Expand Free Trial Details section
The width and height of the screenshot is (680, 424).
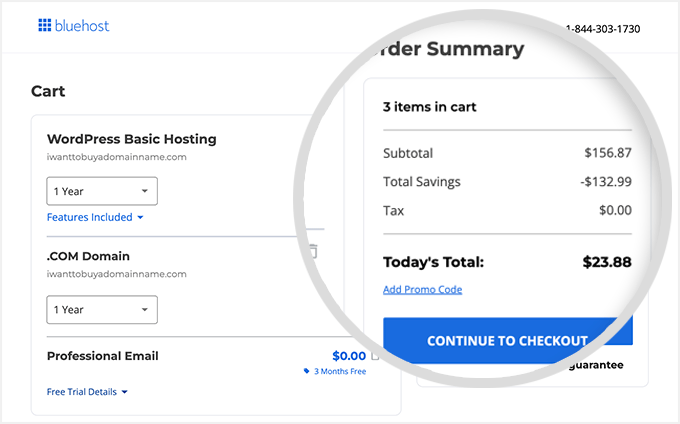(87, 392)
